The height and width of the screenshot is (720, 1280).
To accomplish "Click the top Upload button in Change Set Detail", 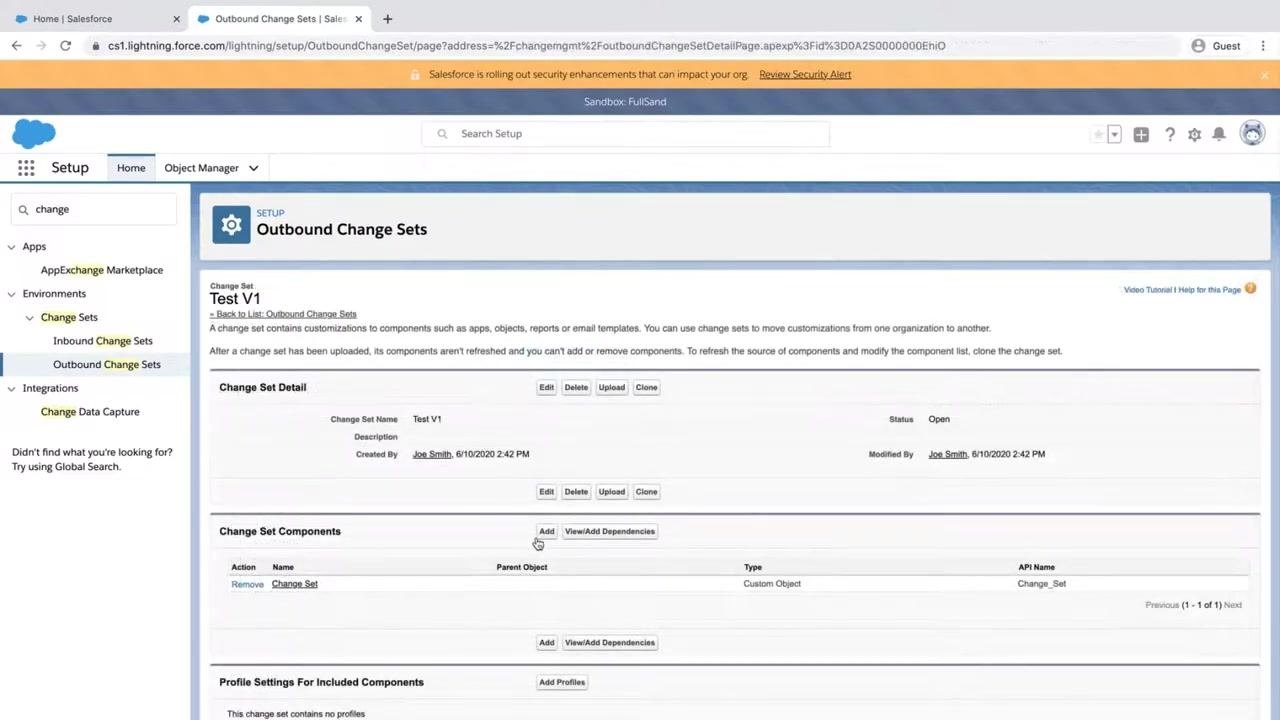I will (x=612, y=388).
